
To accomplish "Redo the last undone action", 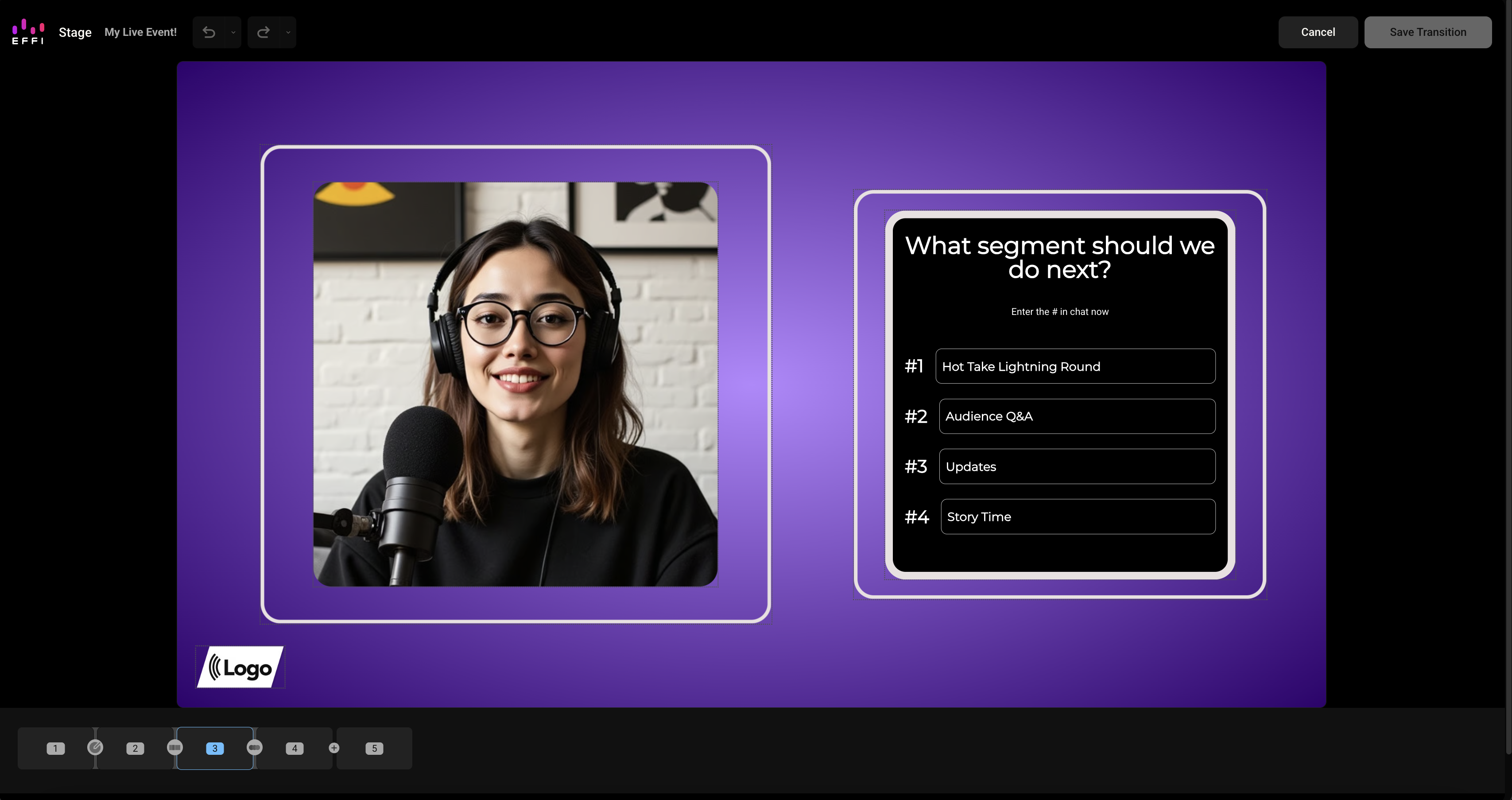I will click(264, 32).
